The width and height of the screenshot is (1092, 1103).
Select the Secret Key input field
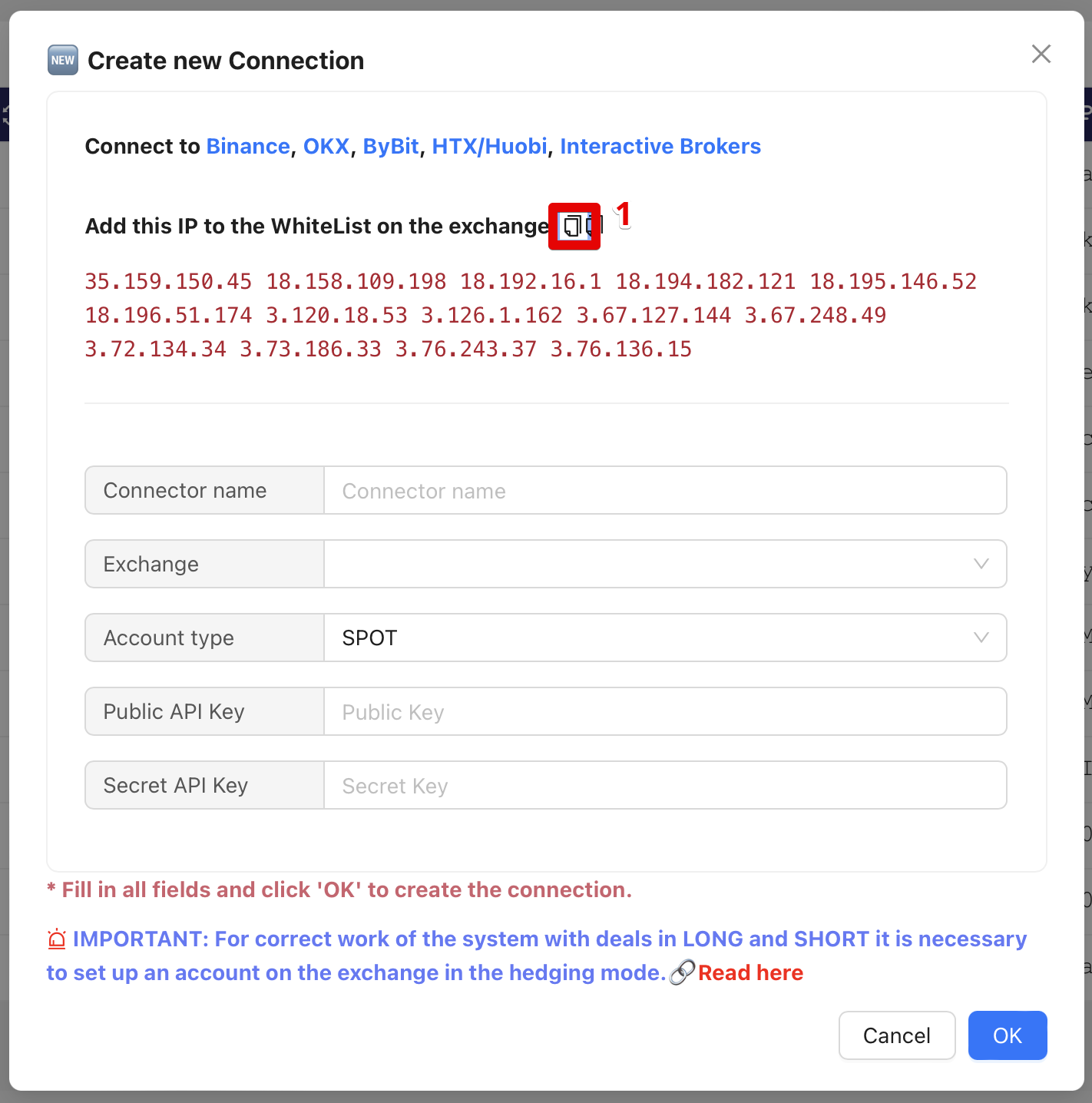click(x=665, y=786)
